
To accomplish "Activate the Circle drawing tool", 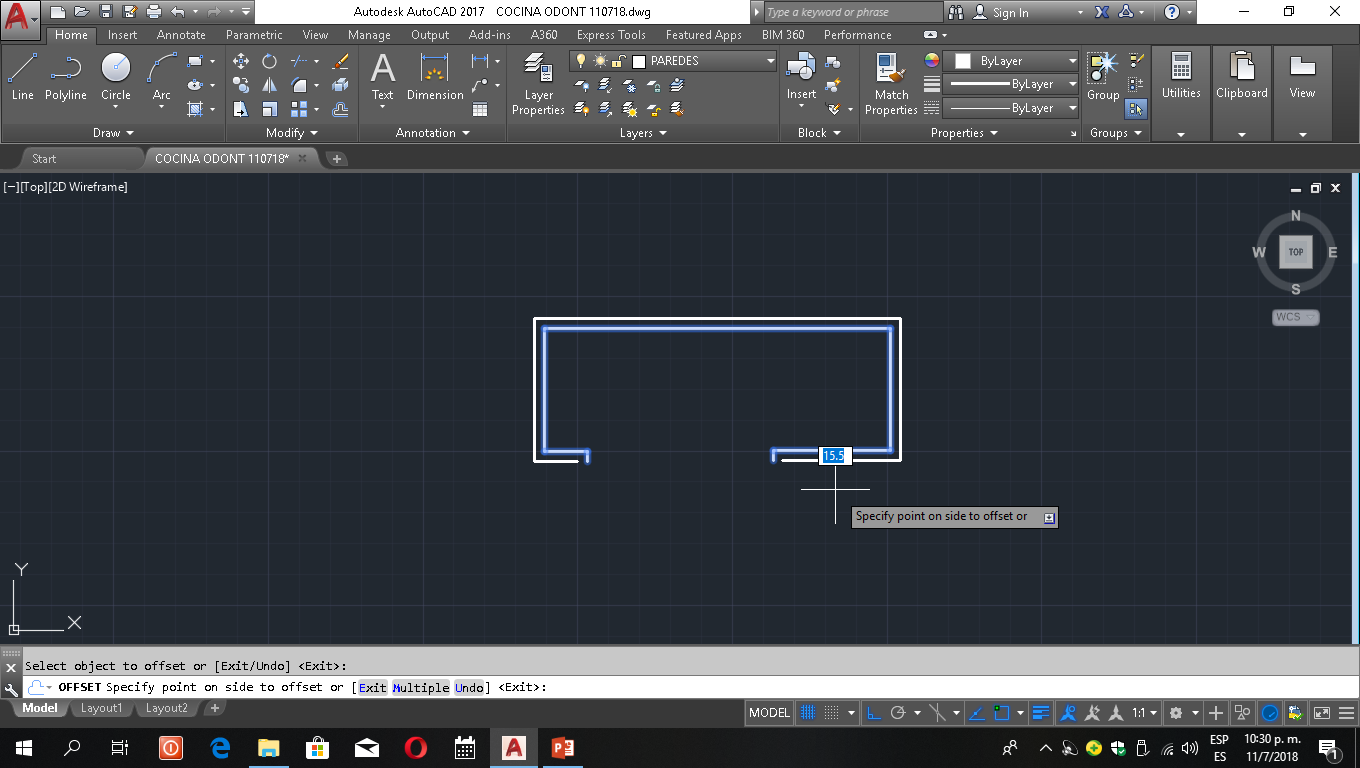I will coord(116,77).
